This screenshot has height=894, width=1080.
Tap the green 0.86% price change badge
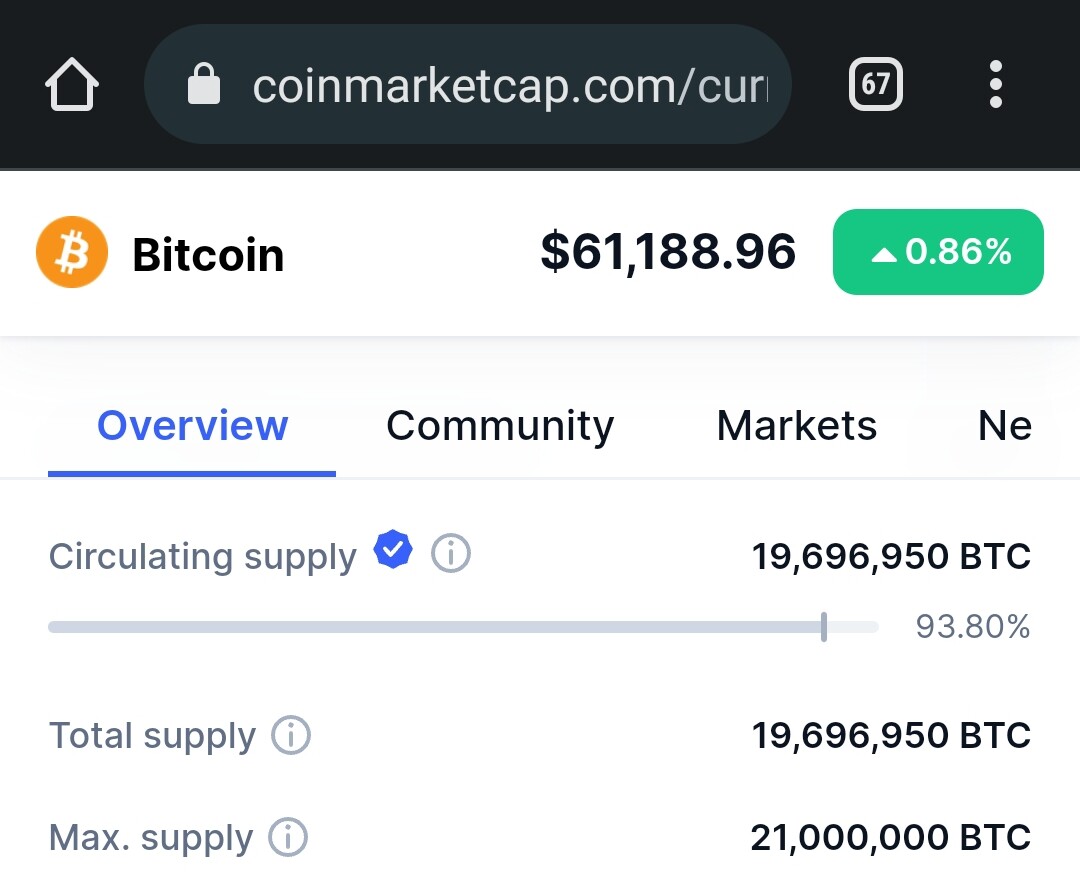pos(938,252)
